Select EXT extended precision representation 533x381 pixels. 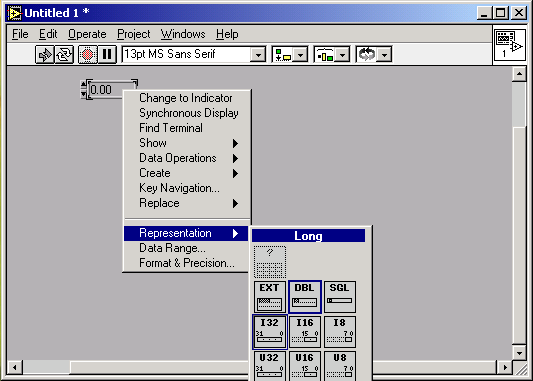pyautogui.click(x=270, y=297)
